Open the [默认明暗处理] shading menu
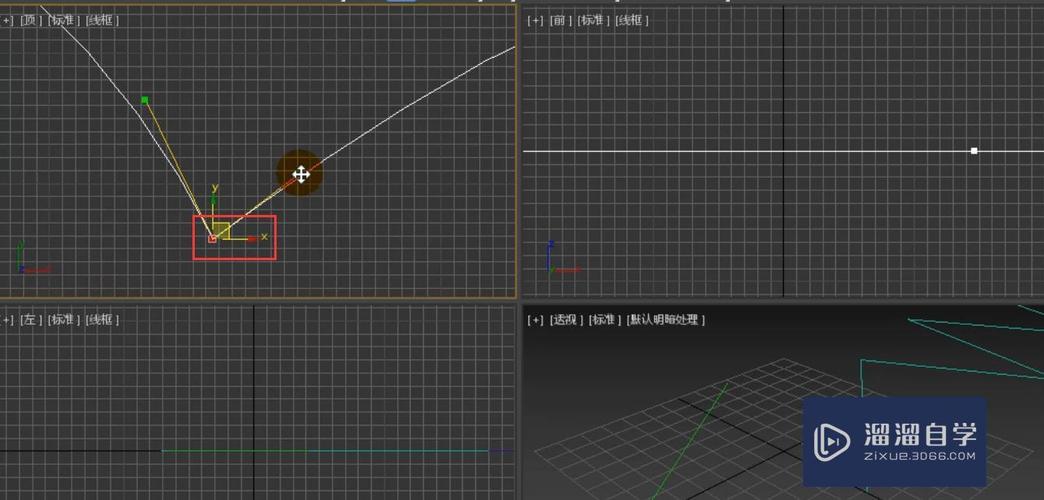The height and width of the screenshot is (500, 1044). point(665,320)
